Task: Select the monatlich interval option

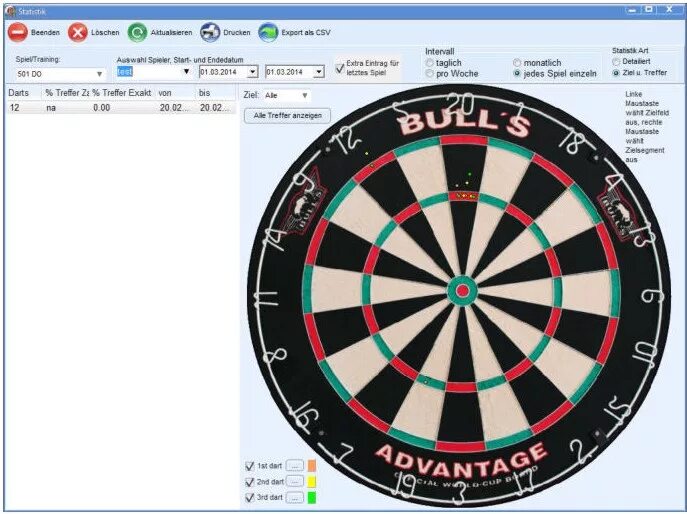Action: (517, 63)
